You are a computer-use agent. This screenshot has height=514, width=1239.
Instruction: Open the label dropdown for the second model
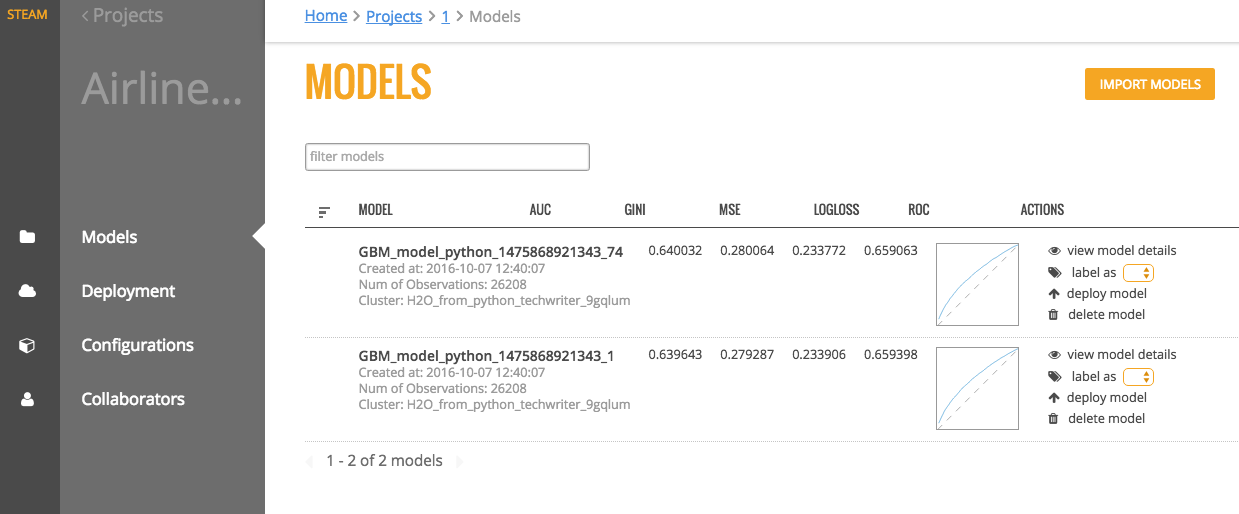pos(1139,377)
